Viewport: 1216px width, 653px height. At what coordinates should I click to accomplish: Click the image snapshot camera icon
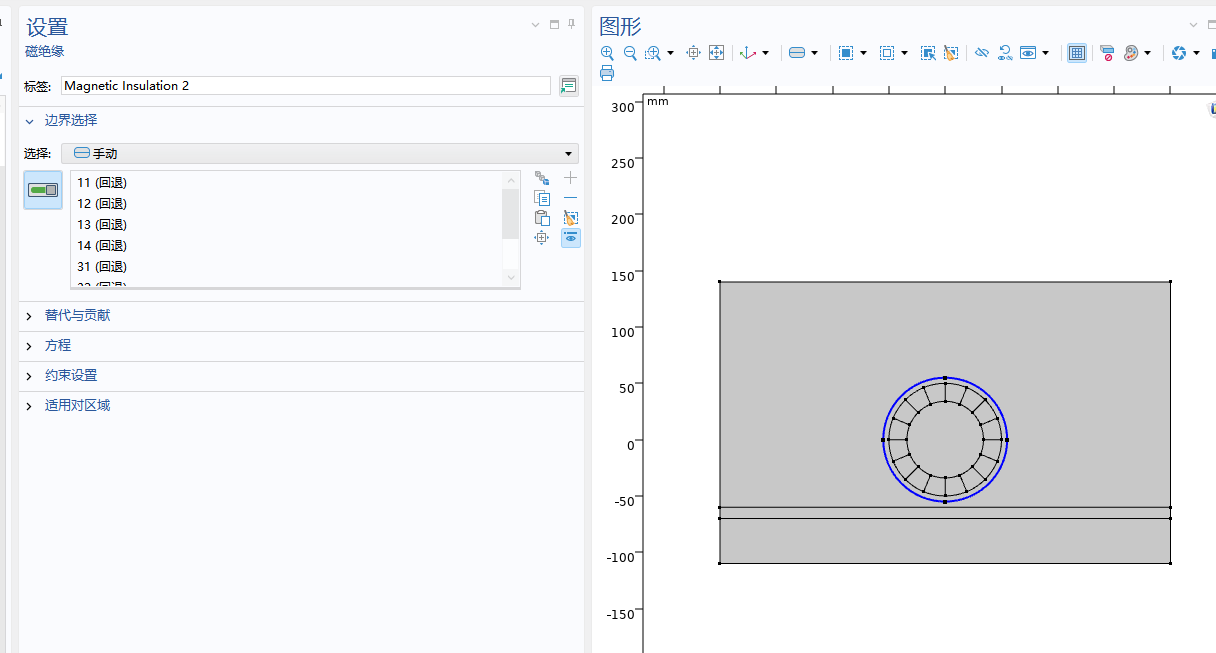[1179, 53]
